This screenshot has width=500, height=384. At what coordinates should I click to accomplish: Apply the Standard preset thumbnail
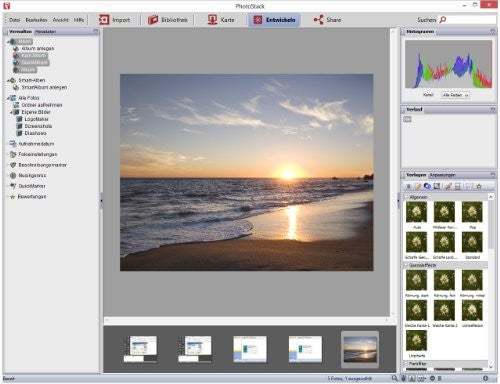coord(472,242)
